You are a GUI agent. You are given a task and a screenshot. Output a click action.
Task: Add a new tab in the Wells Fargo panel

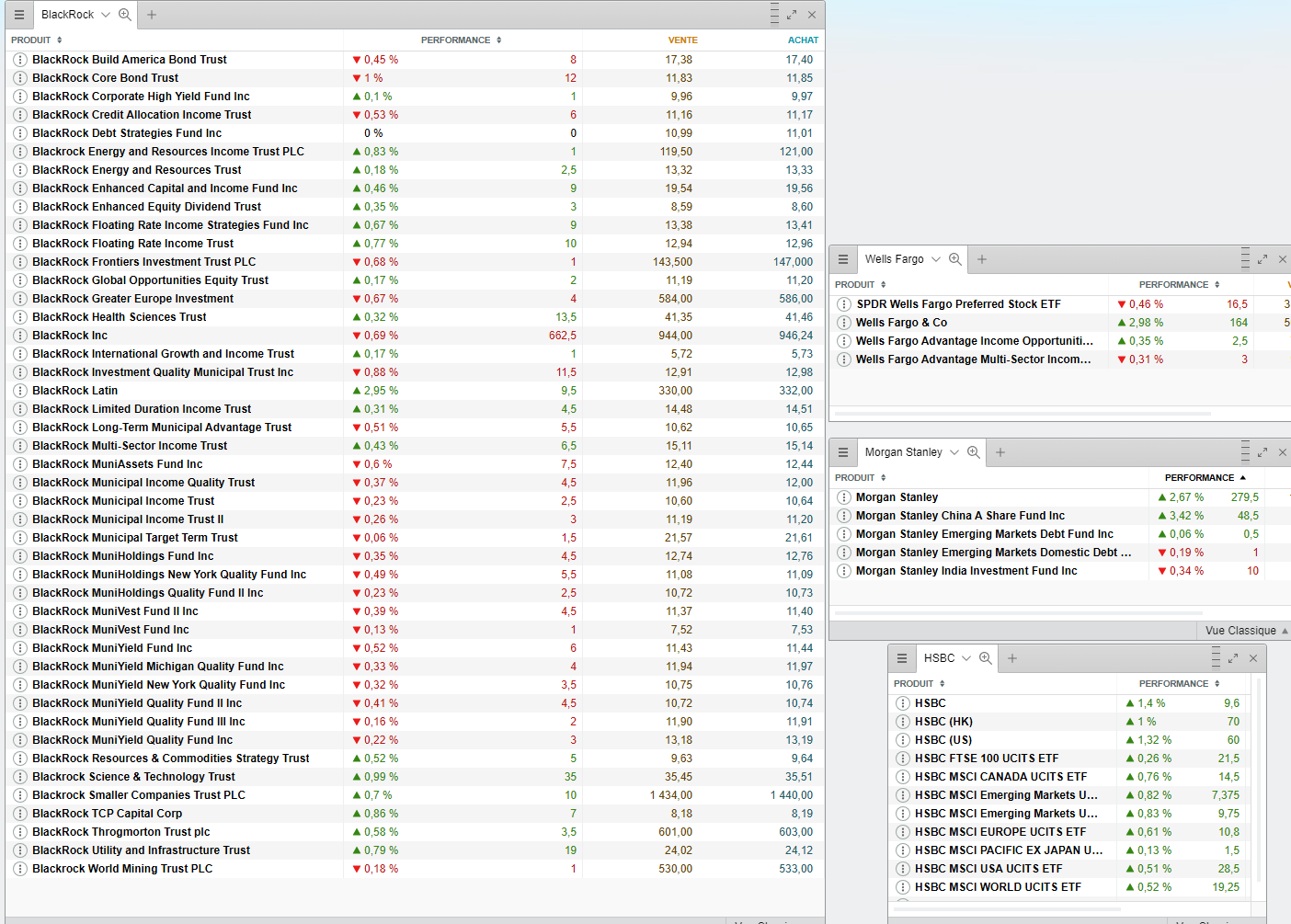(x=982, y=259)
